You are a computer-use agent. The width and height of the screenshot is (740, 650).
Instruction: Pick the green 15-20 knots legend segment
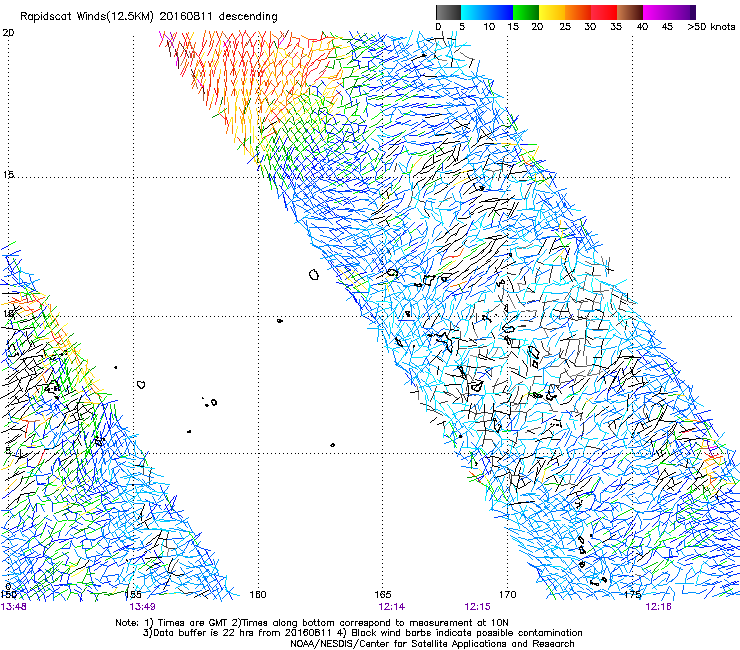coord(526,12)
